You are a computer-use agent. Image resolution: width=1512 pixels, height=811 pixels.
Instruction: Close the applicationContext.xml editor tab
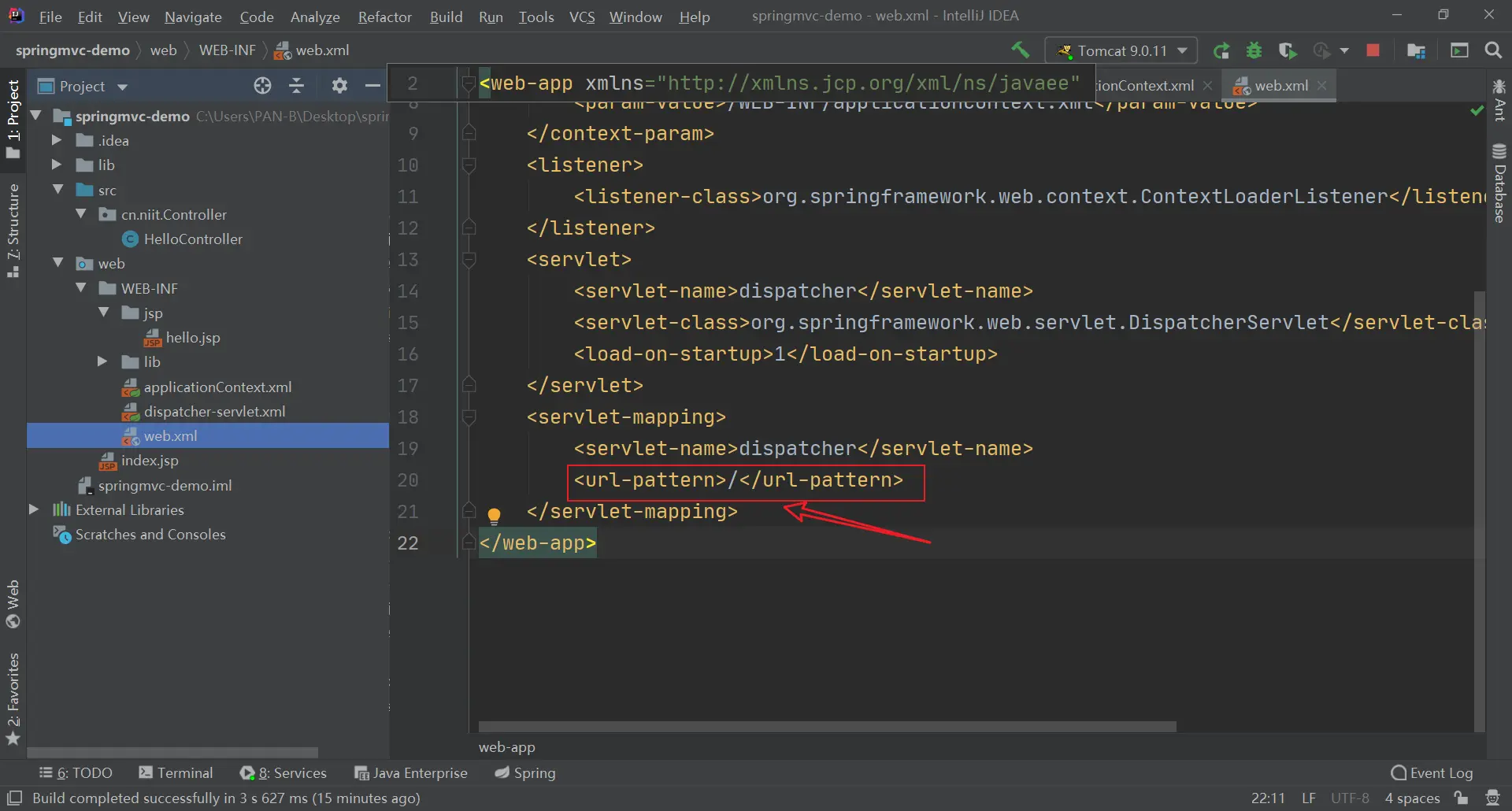pyautogui.click(x=1207, y=85)
